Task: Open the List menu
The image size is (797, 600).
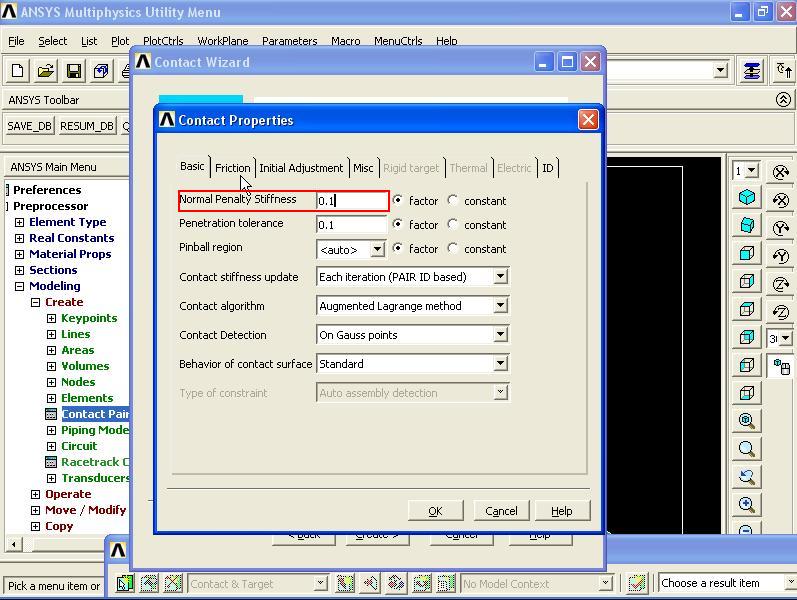Action: [x=89, y=41]
